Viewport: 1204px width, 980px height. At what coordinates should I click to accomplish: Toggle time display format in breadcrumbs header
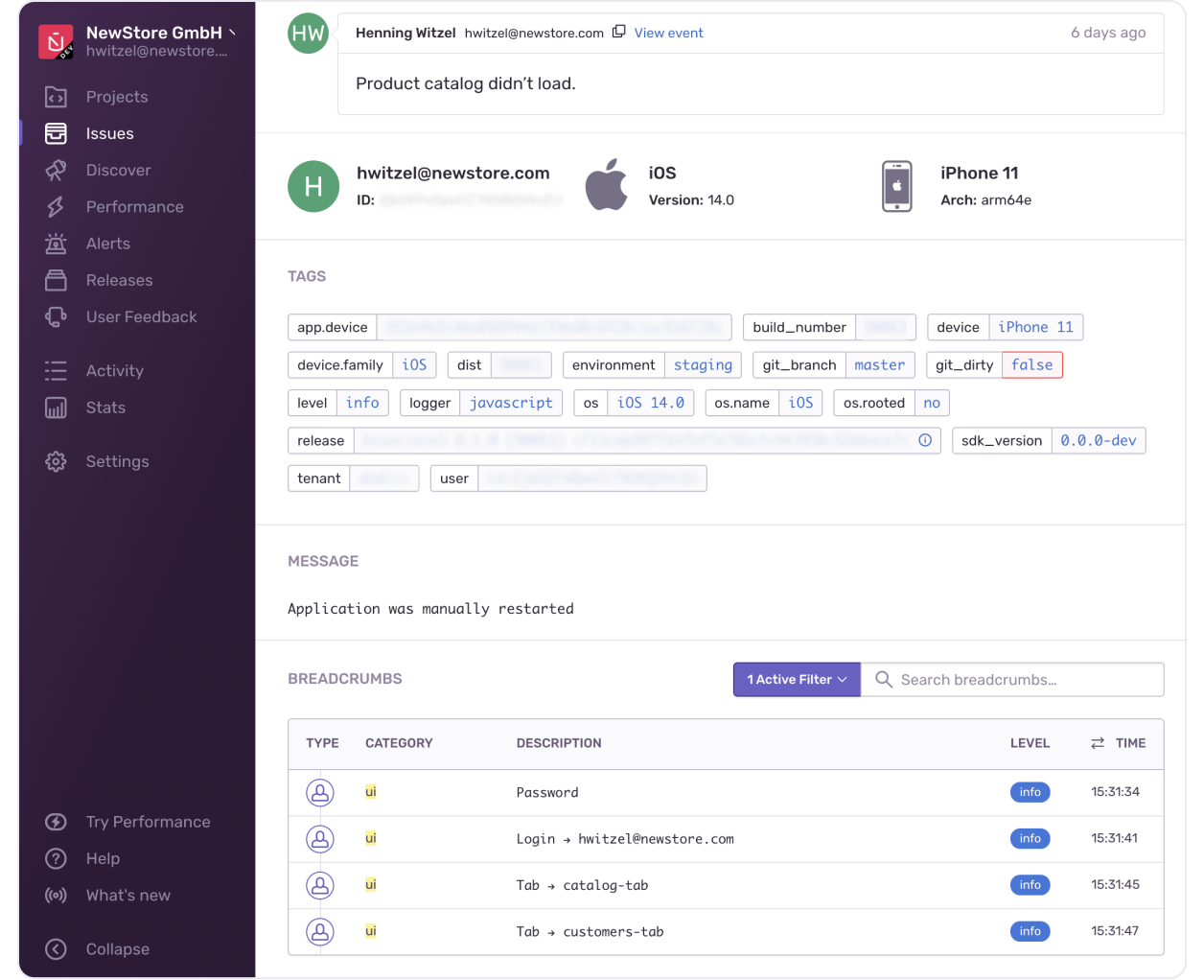tap(1098, 743)
